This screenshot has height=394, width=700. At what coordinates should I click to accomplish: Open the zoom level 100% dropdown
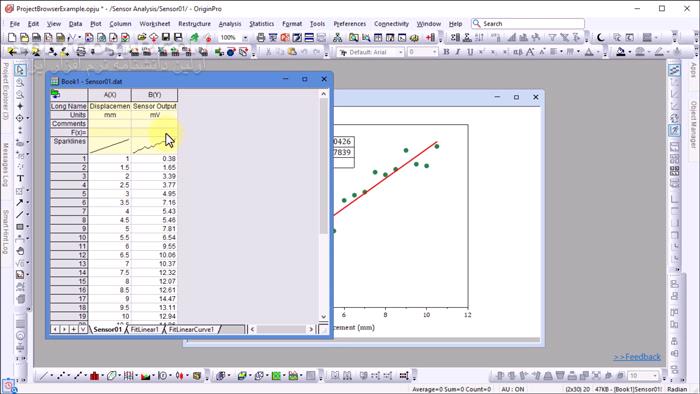(245, 38)
